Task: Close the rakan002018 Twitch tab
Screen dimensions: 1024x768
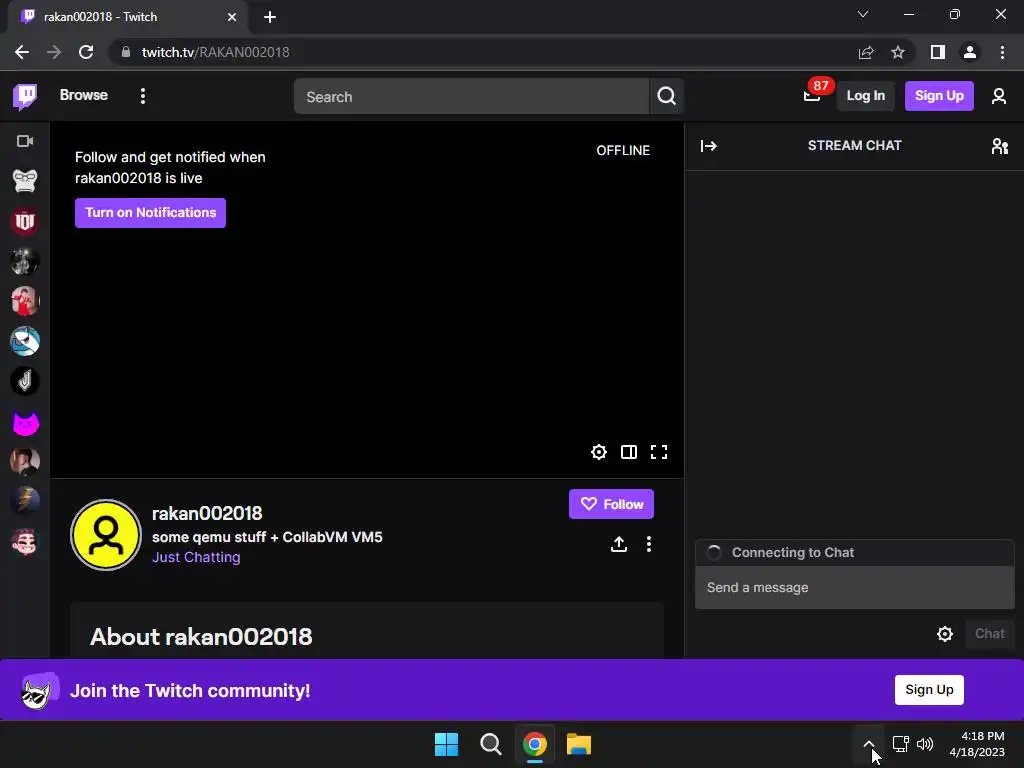Action: click(232, 17)
